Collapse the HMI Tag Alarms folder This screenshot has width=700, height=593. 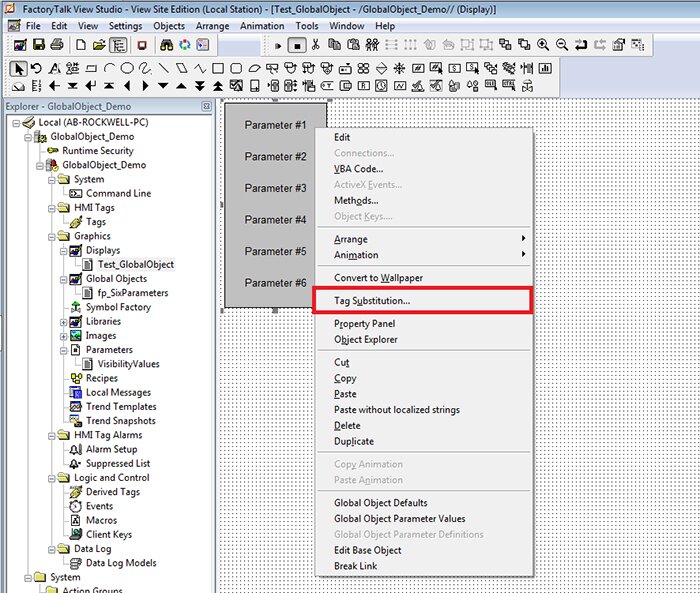click(x=52, y=436)
